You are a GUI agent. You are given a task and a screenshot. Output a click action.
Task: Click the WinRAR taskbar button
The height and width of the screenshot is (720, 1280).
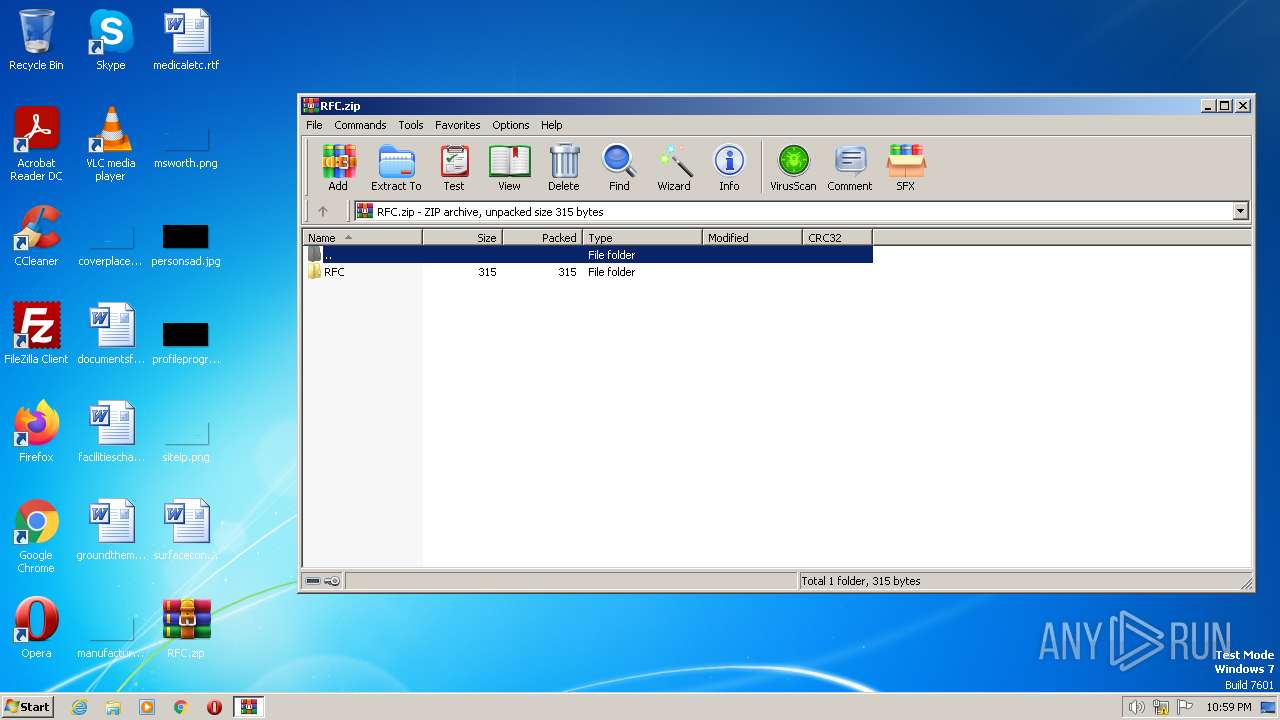(248, 707)
